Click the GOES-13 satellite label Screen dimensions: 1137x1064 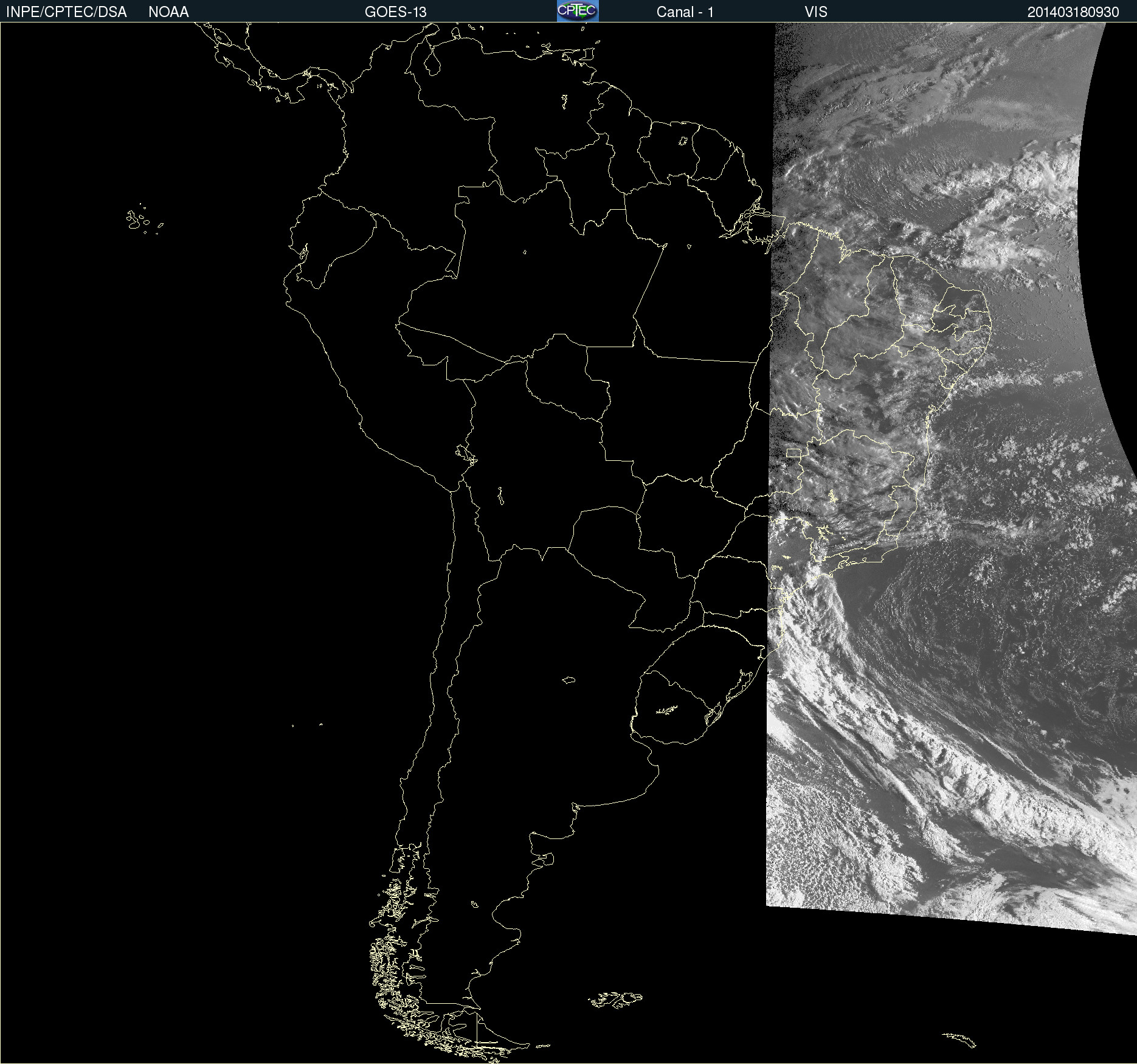tap(396, 12)
